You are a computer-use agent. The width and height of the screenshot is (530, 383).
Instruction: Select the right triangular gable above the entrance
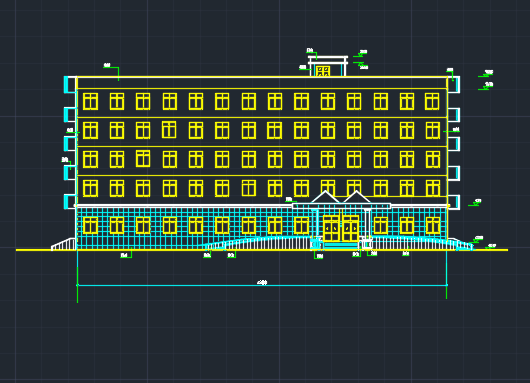tap(357, 197)
